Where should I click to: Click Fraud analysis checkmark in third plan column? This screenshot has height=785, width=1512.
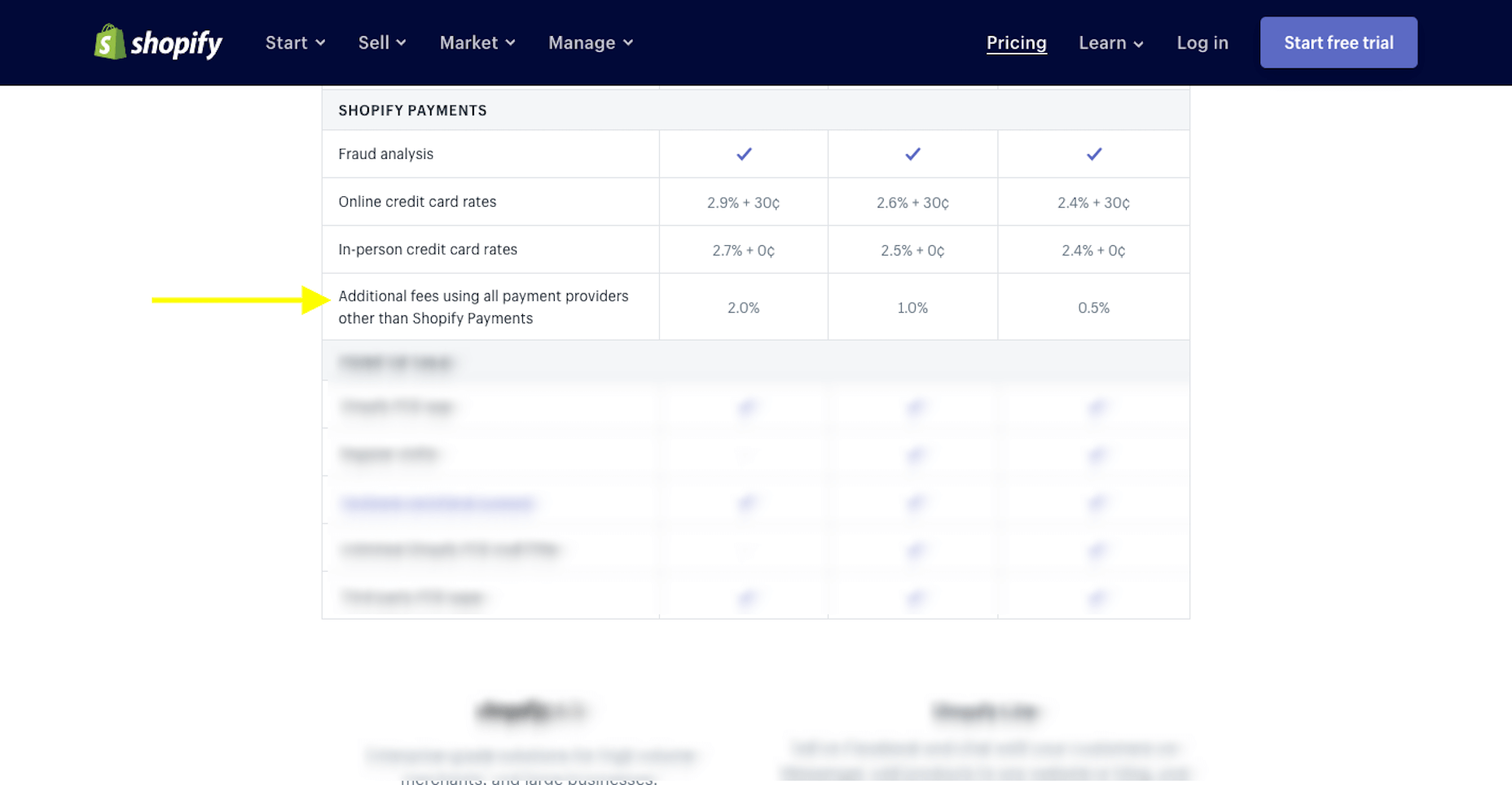click(1093, 154)
